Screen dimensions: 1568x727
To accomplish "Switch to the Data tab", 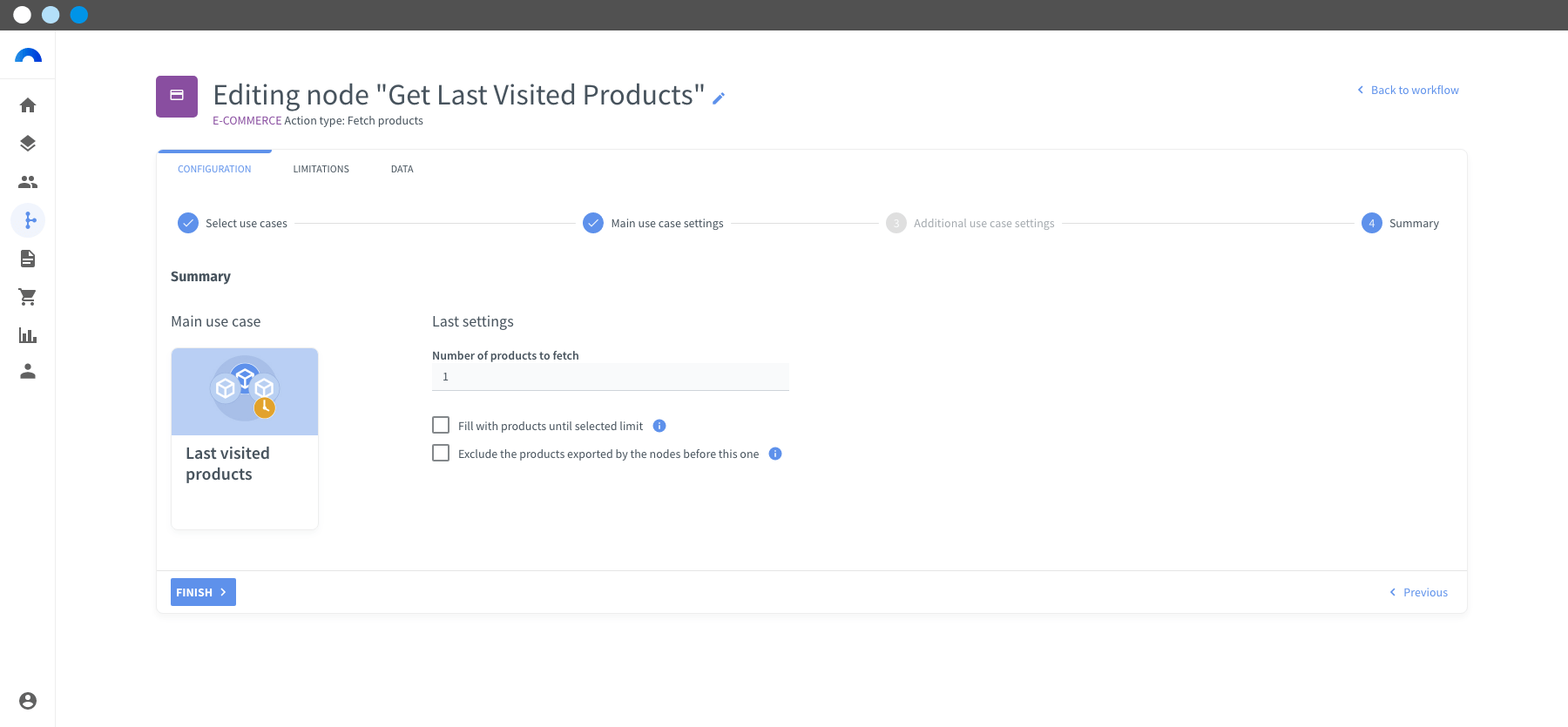I will point(402,169).
